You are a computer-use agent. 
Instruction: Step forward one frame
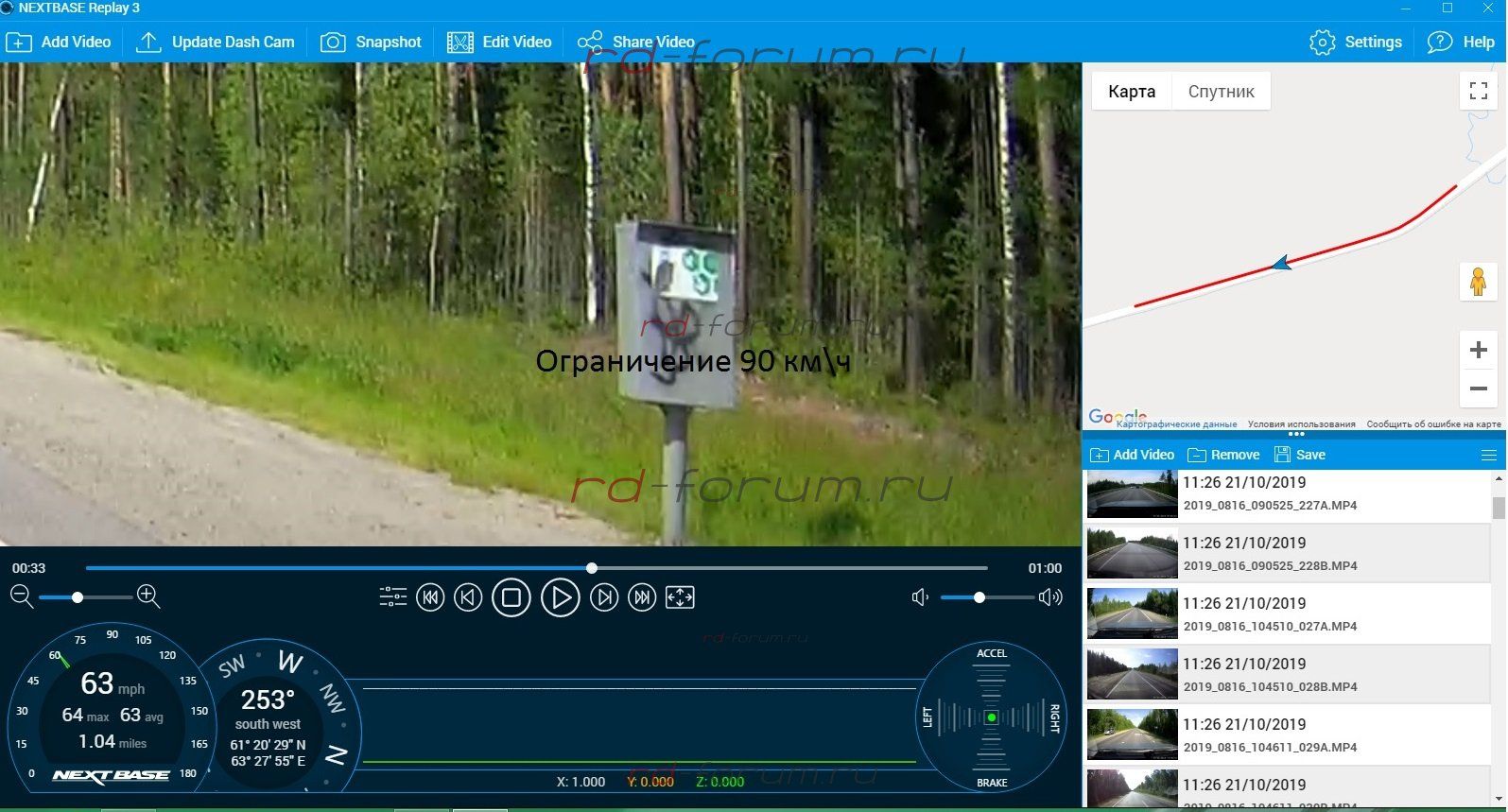point(605,597)
